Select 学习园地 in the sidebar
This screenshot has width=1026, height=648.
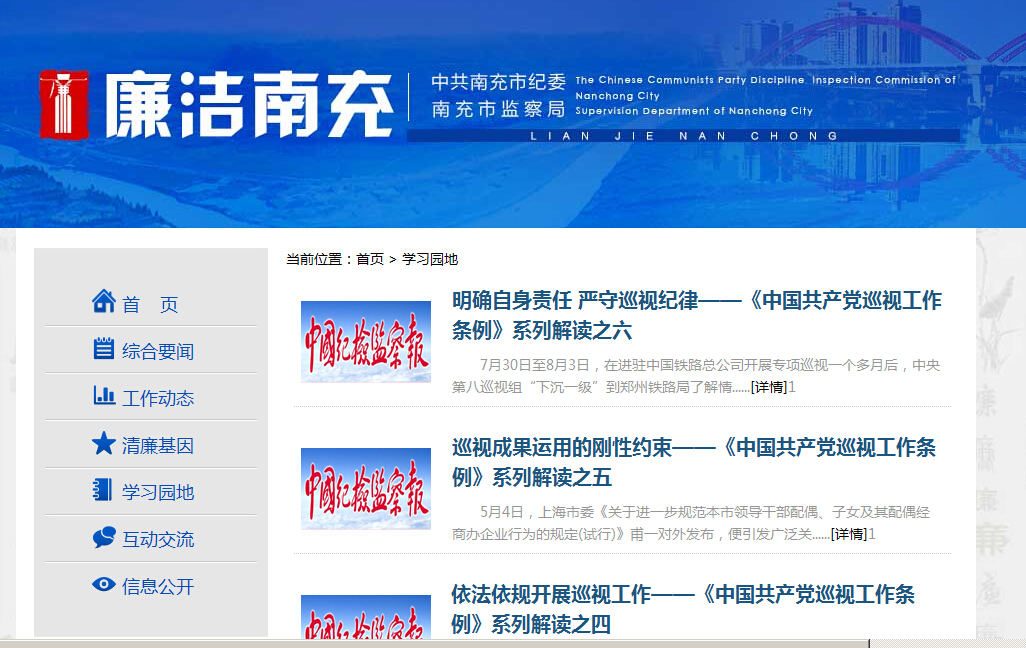[x=158, y=492]
